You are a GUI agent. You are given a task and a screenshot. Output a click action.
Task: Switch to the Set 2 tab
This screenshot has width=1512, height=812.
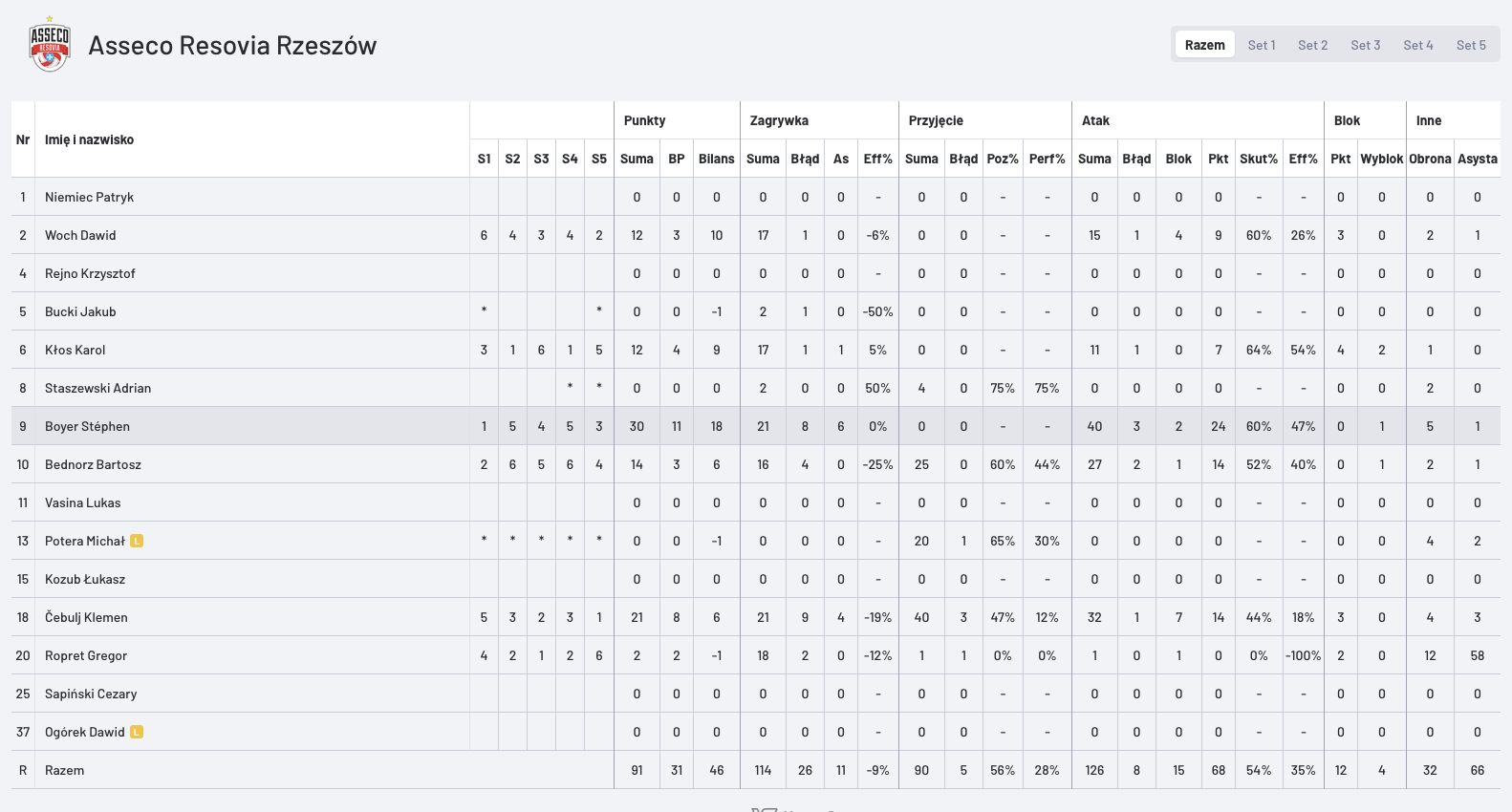point(1312,45)
